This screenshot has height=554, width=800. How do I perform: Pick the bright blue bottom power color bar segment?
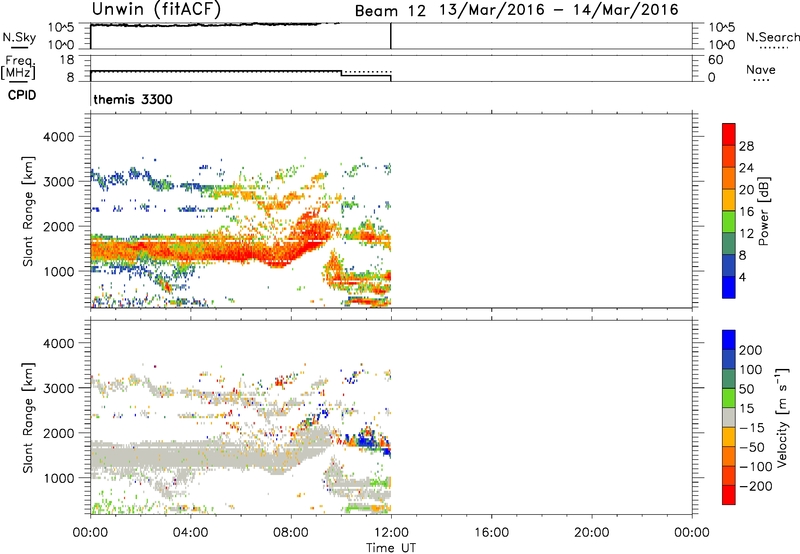(729, 287)
